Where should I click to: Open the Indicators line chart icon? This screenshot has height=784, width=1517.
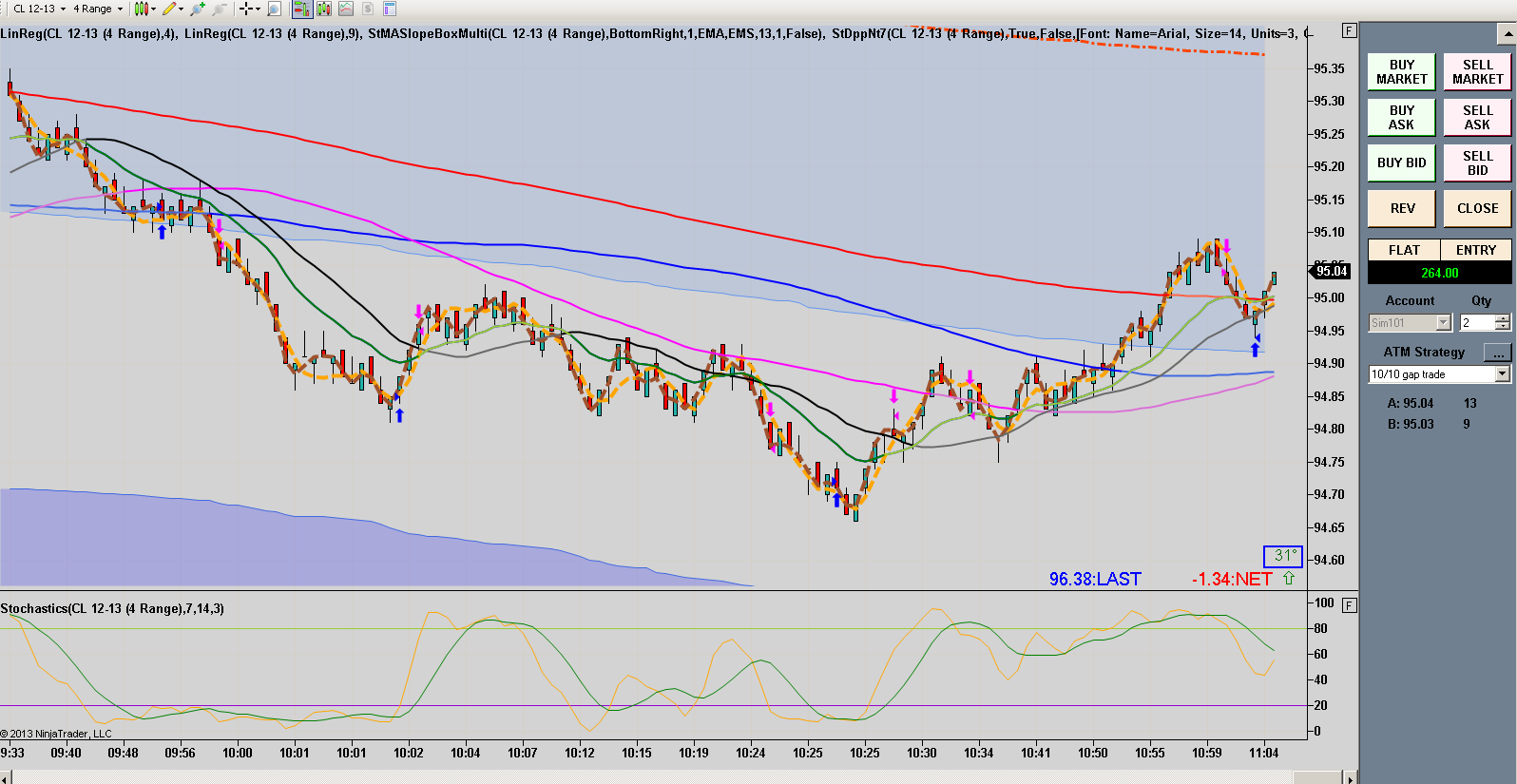(x=345, y=9)
